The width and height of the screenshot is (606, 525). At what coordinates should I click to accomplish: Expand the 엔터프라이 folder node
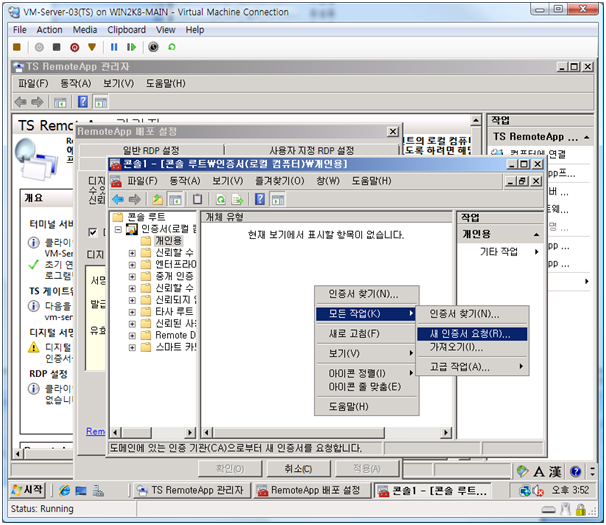click(132, 265)
